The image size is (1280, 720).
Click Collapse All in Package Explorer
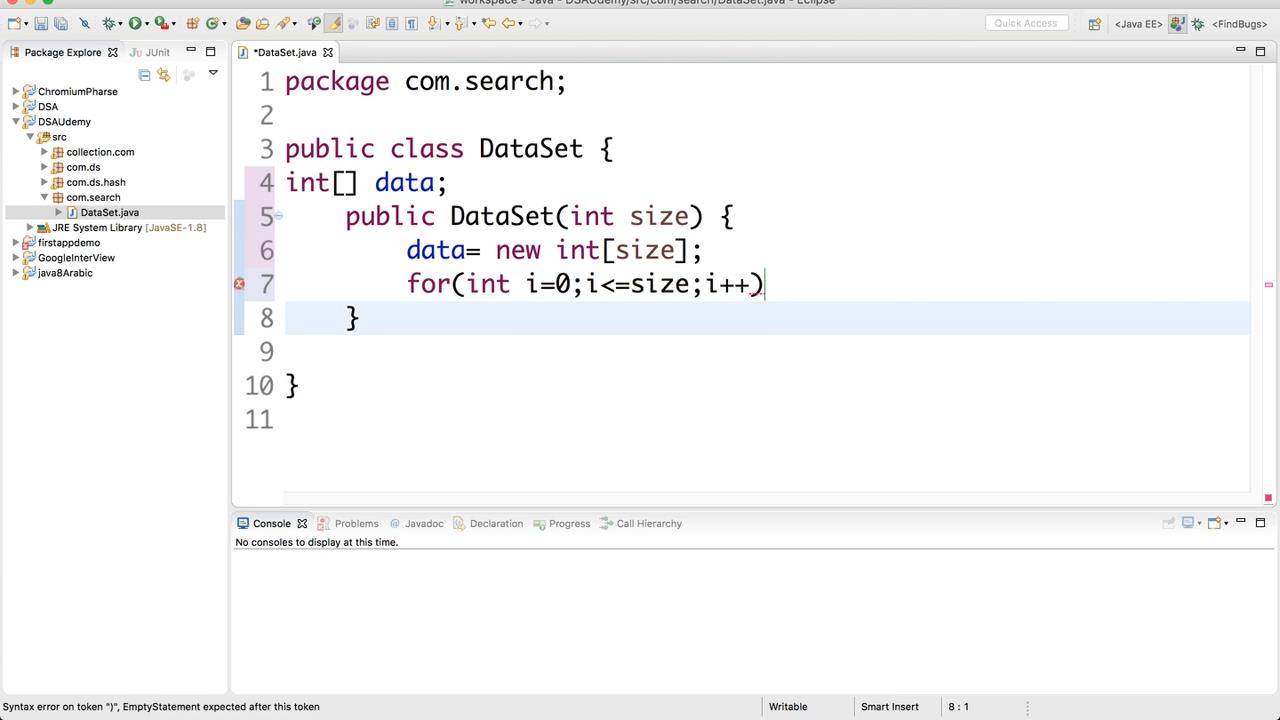pos(144,75)
